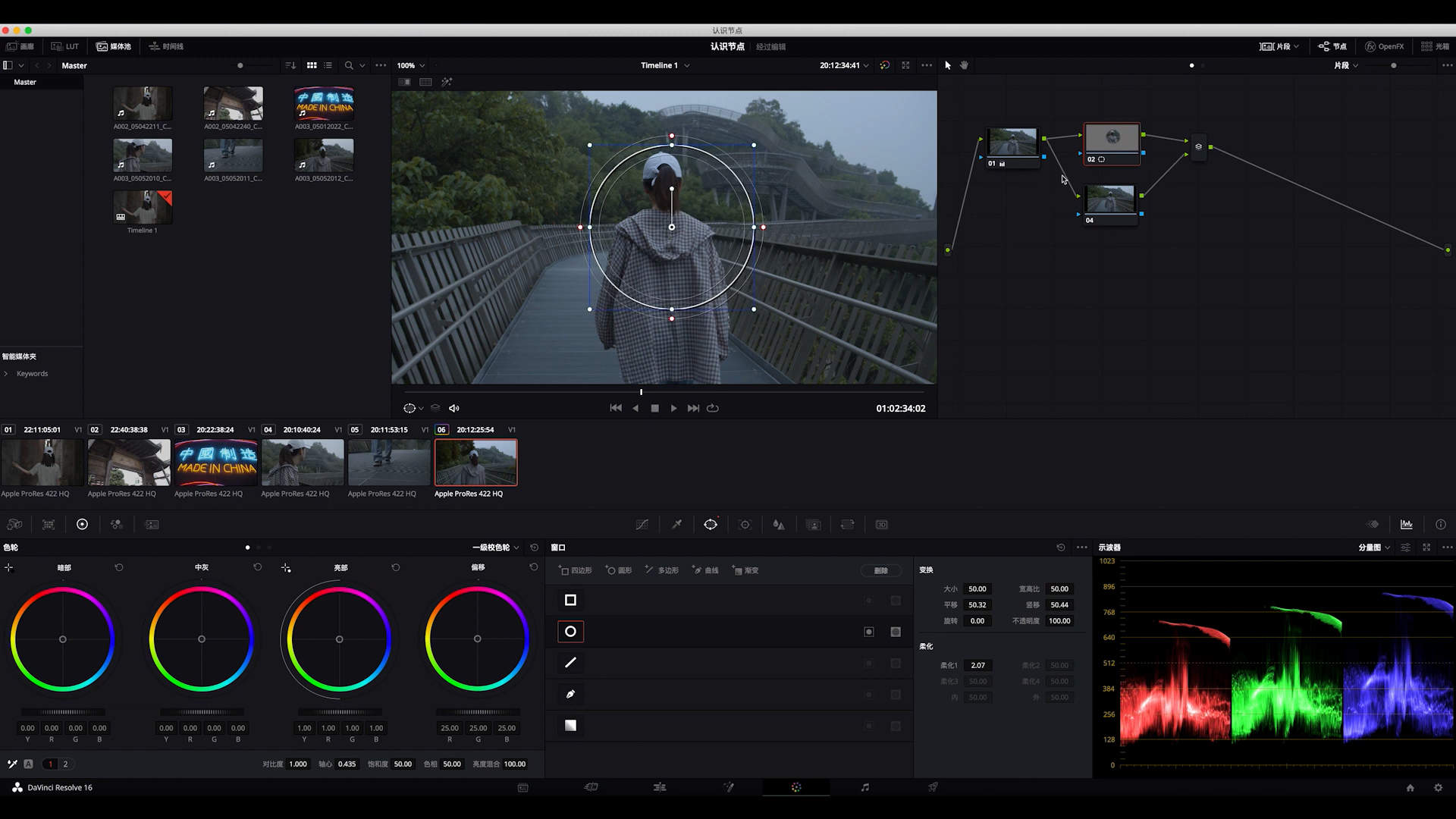
Task: Select the Qualifier eyedropper palette icon
Action: [676, 525]
